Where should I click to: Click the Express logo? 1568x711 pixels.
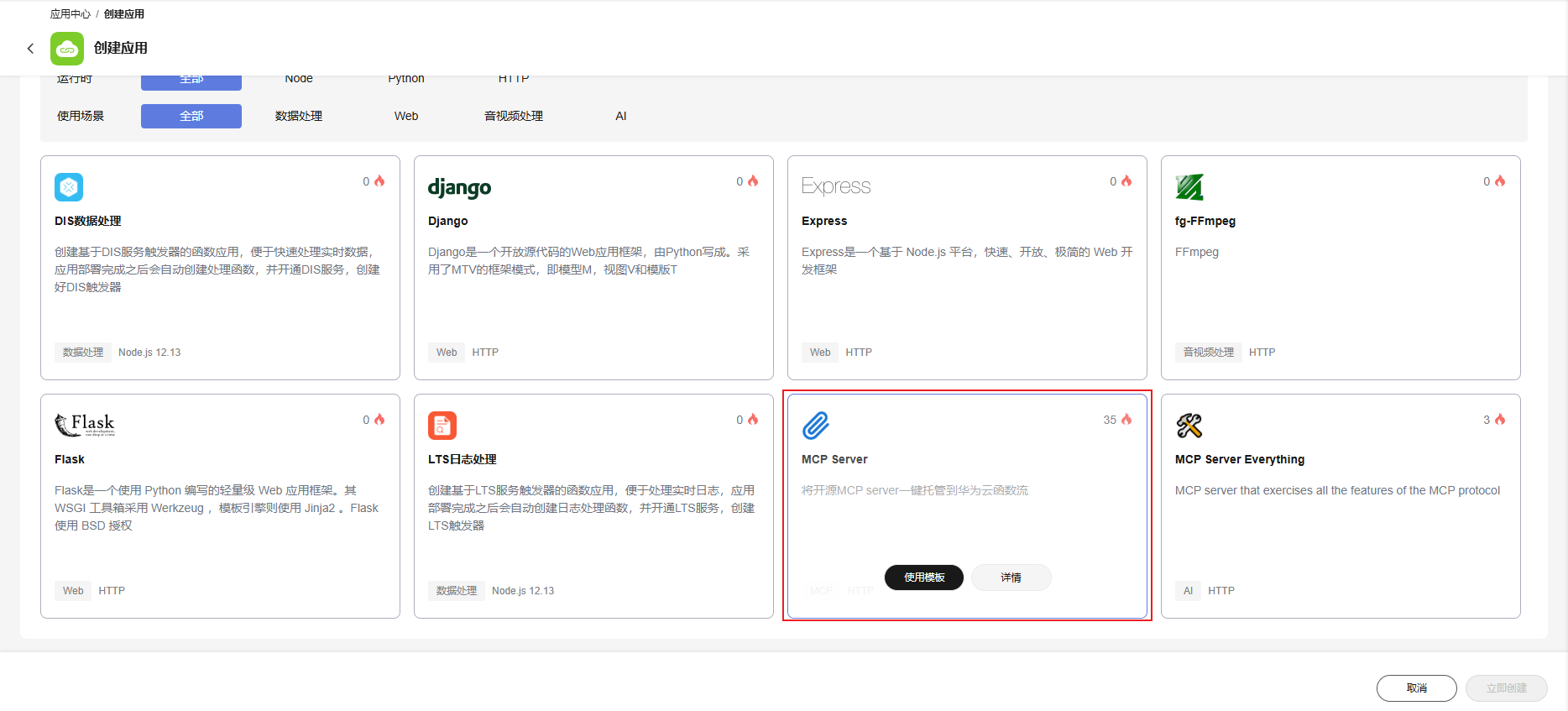[836, 186]
